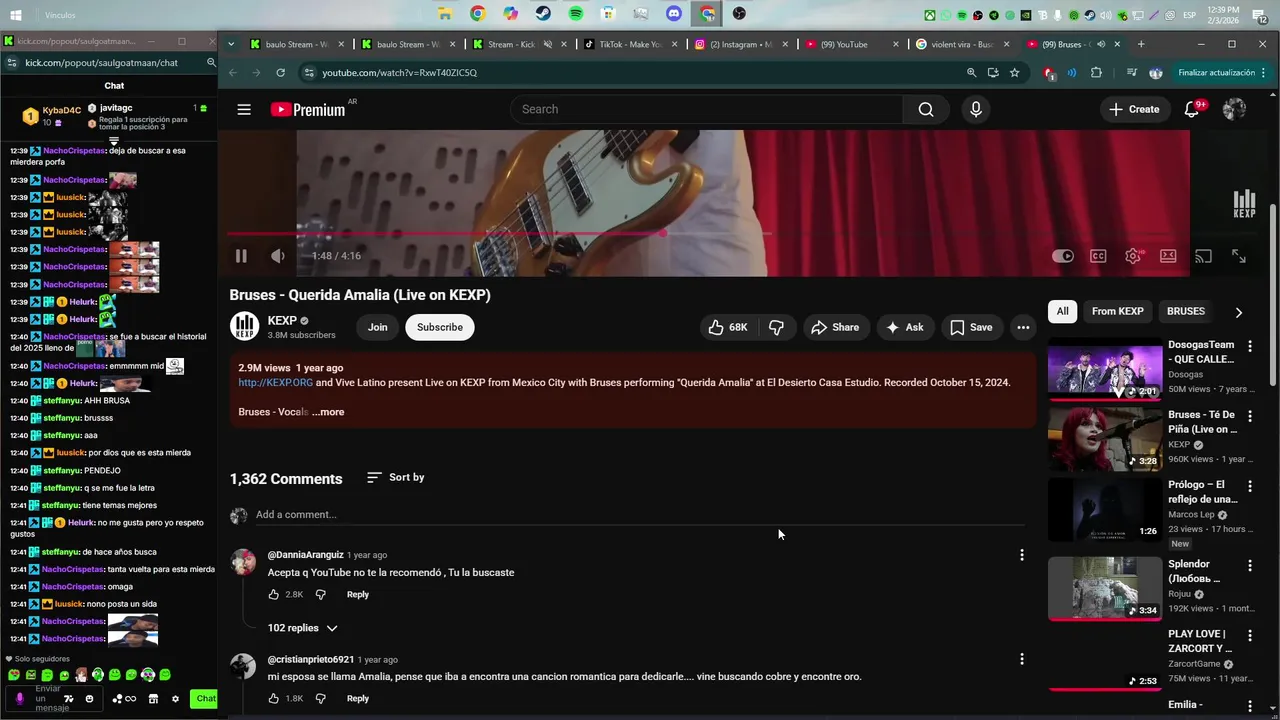Toggle the autoplay switch in the player

click(x=1063, y=256)
